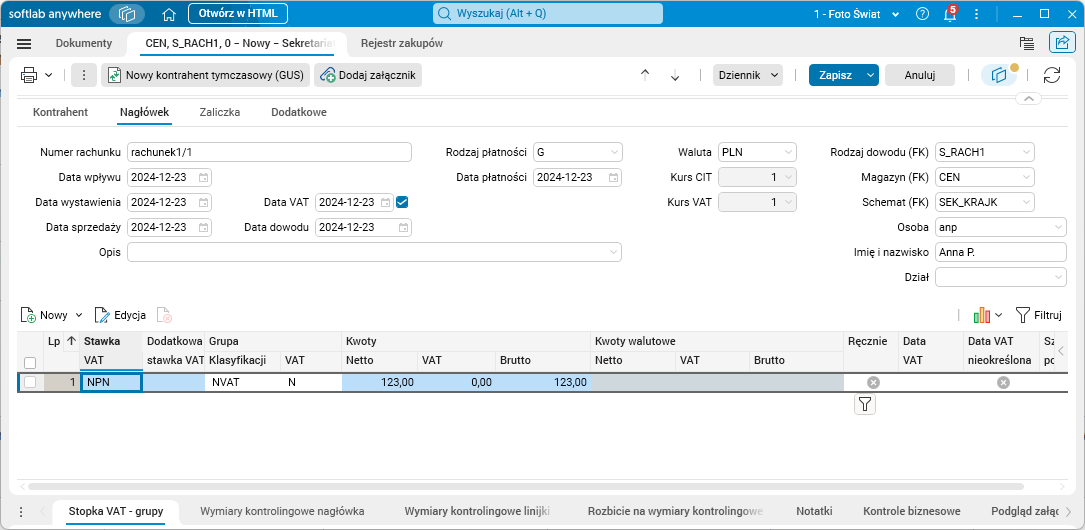This screenshot has width=1085, height=530.
Task: Open the Rodzaj płatności dropdown
Action: (614, 152)
